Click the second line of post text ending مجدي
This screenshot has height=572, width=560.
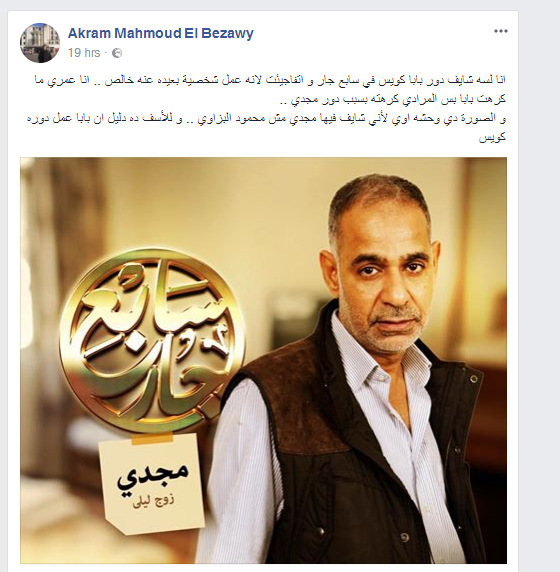click(x=398, y=99)
